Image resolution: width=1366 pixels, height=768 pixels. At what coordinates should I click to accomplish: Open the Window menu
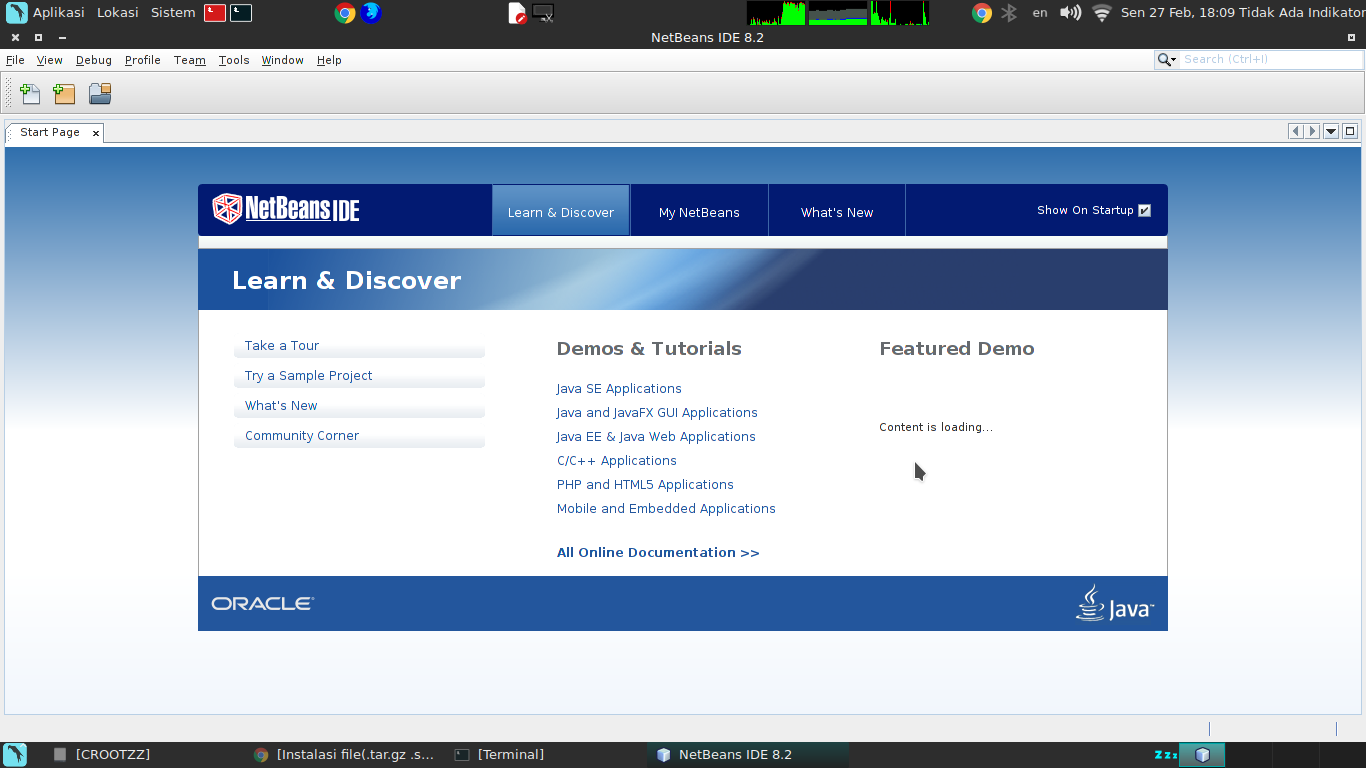(x=283, y=60)
